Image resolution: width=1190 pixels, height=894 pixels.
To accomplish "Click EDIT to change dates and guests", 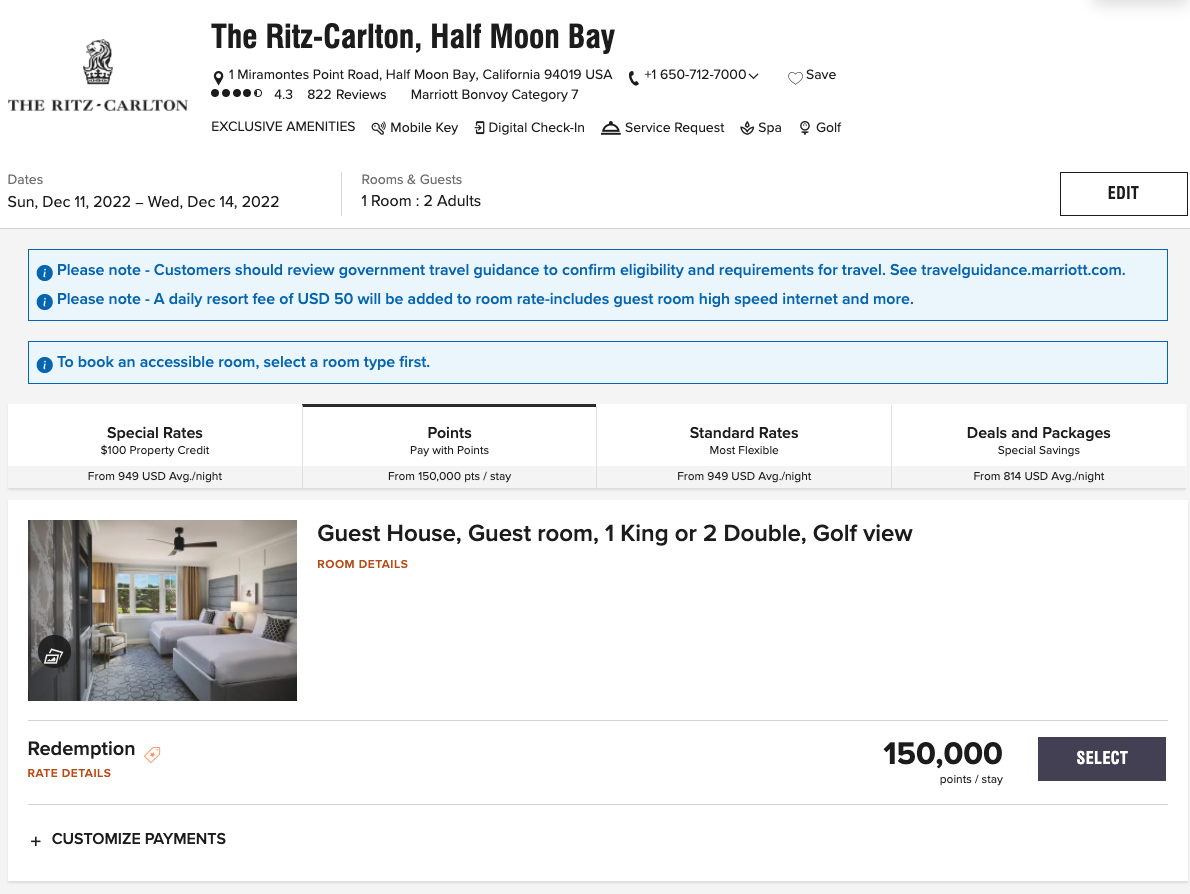I will click(1122, 193).
